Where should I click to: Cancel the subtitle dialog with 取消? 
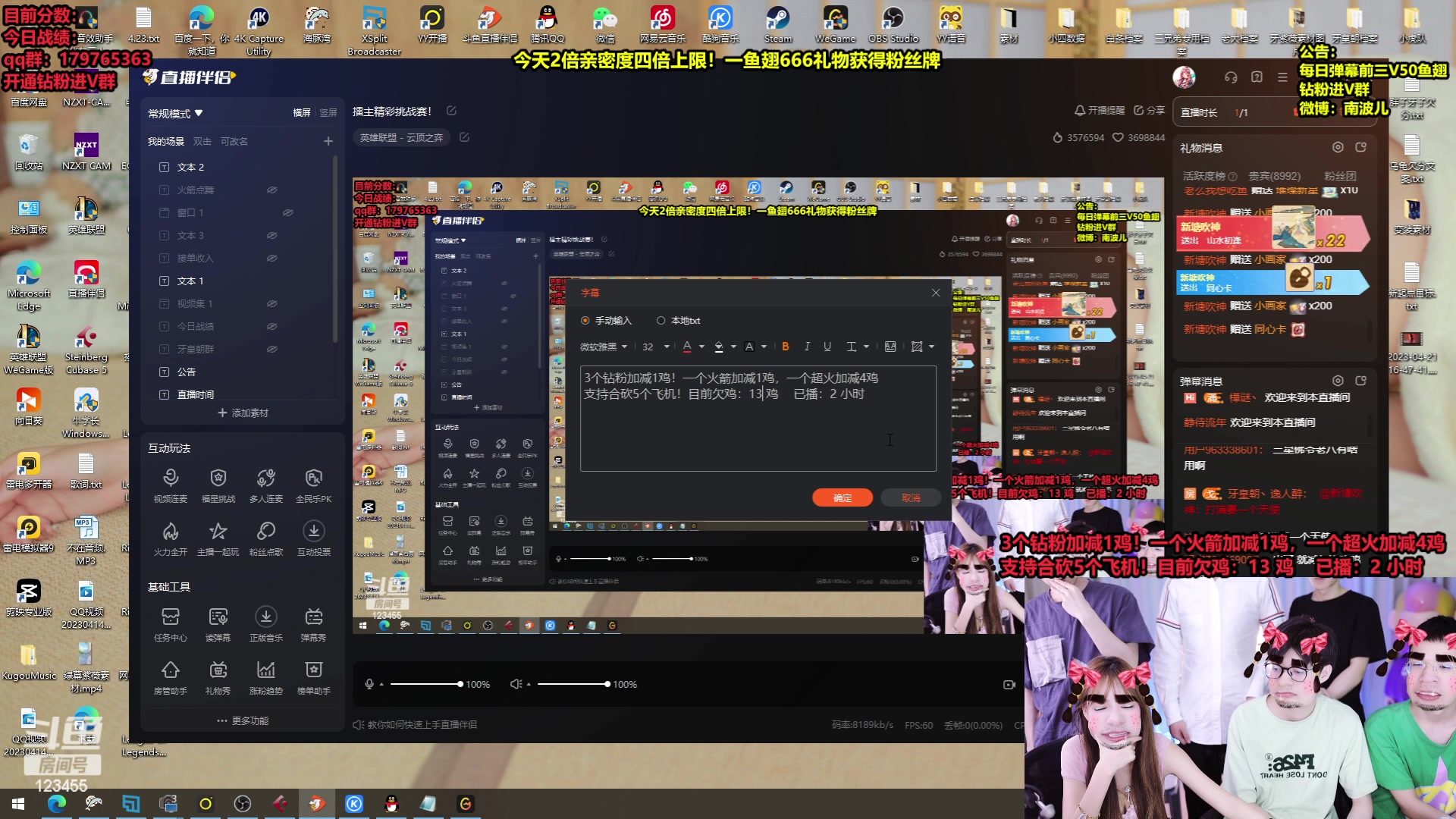(911, 497)
